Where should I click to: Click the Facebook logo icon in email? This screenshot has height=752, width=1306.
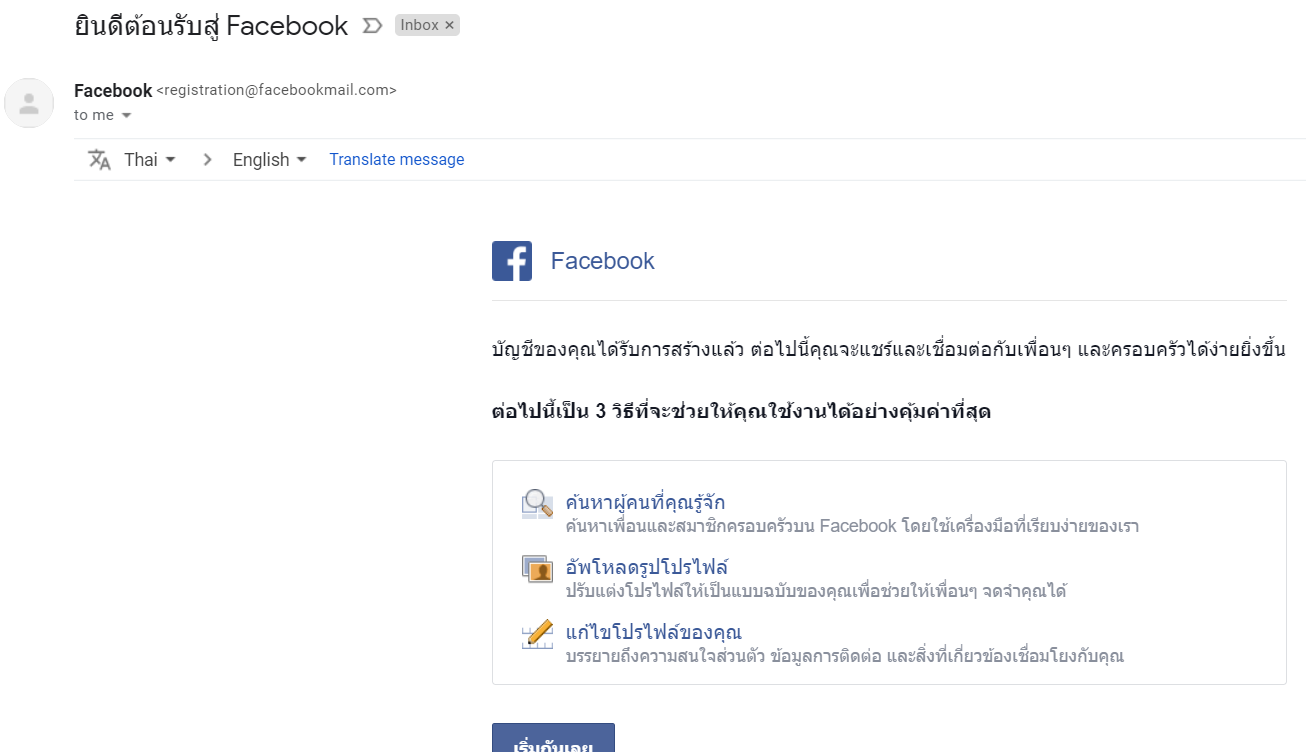(511, 261)
